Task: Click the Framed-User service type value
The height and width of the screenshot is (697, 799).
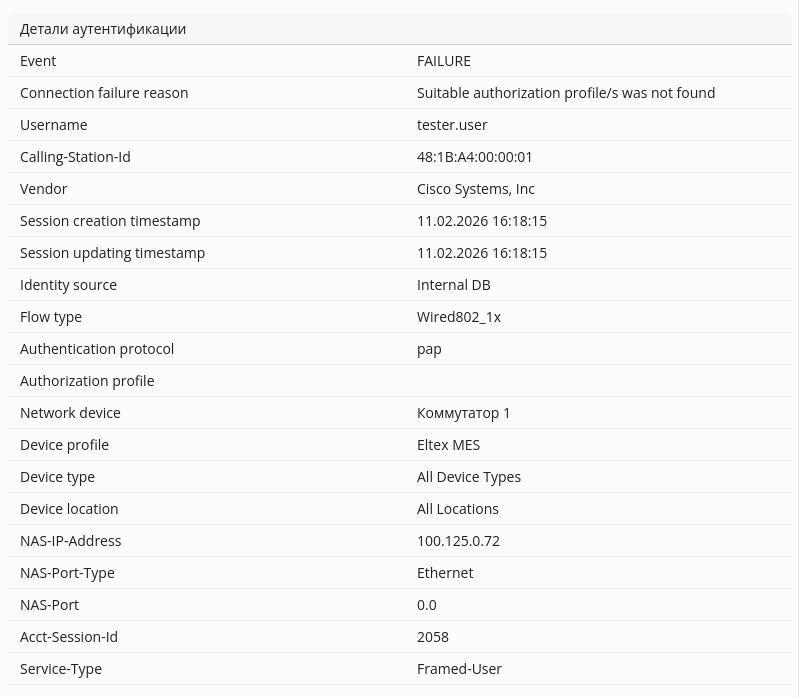Action: 459,669
